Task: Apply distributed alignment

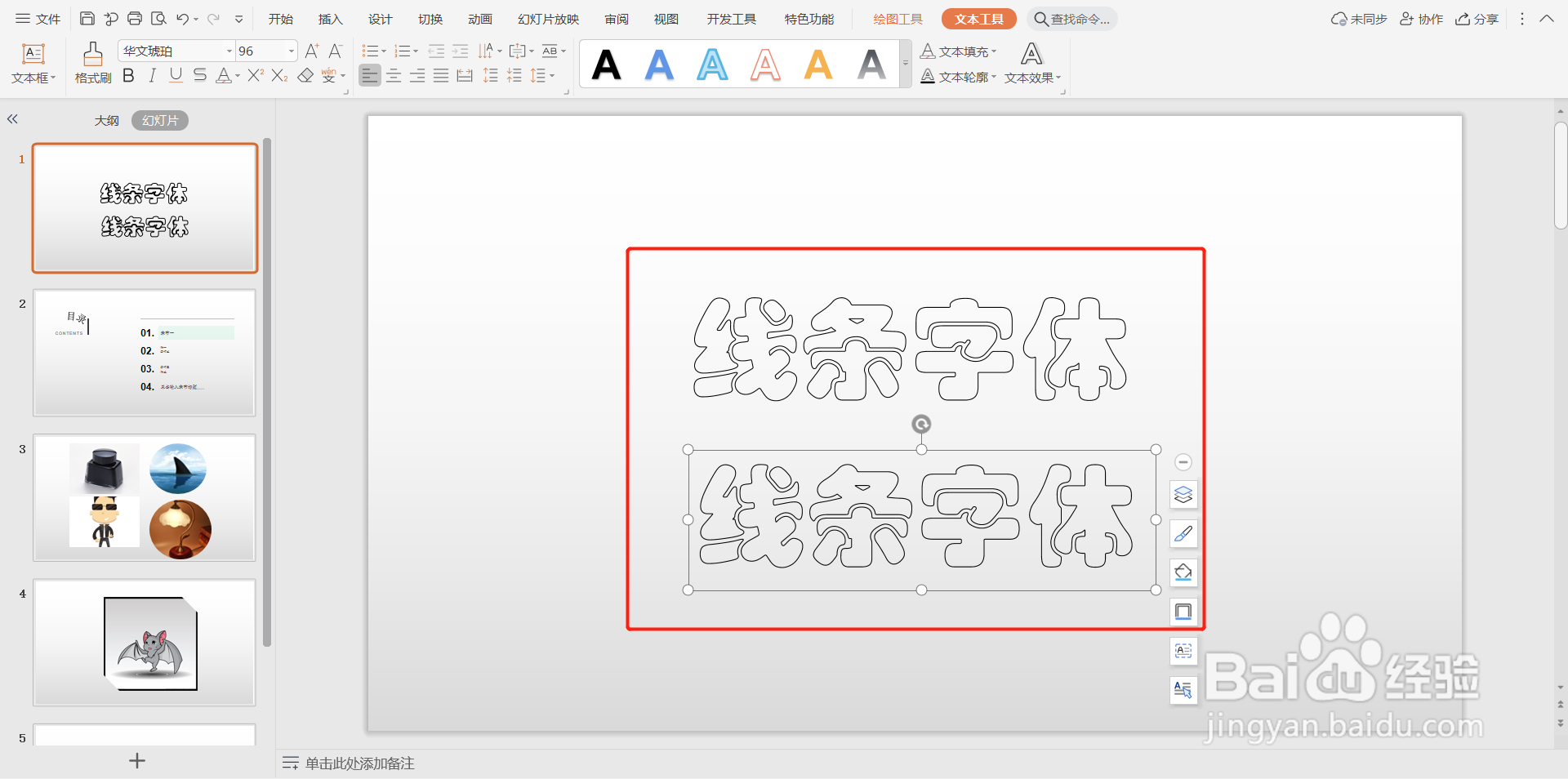Action: (x=465, y=76)
